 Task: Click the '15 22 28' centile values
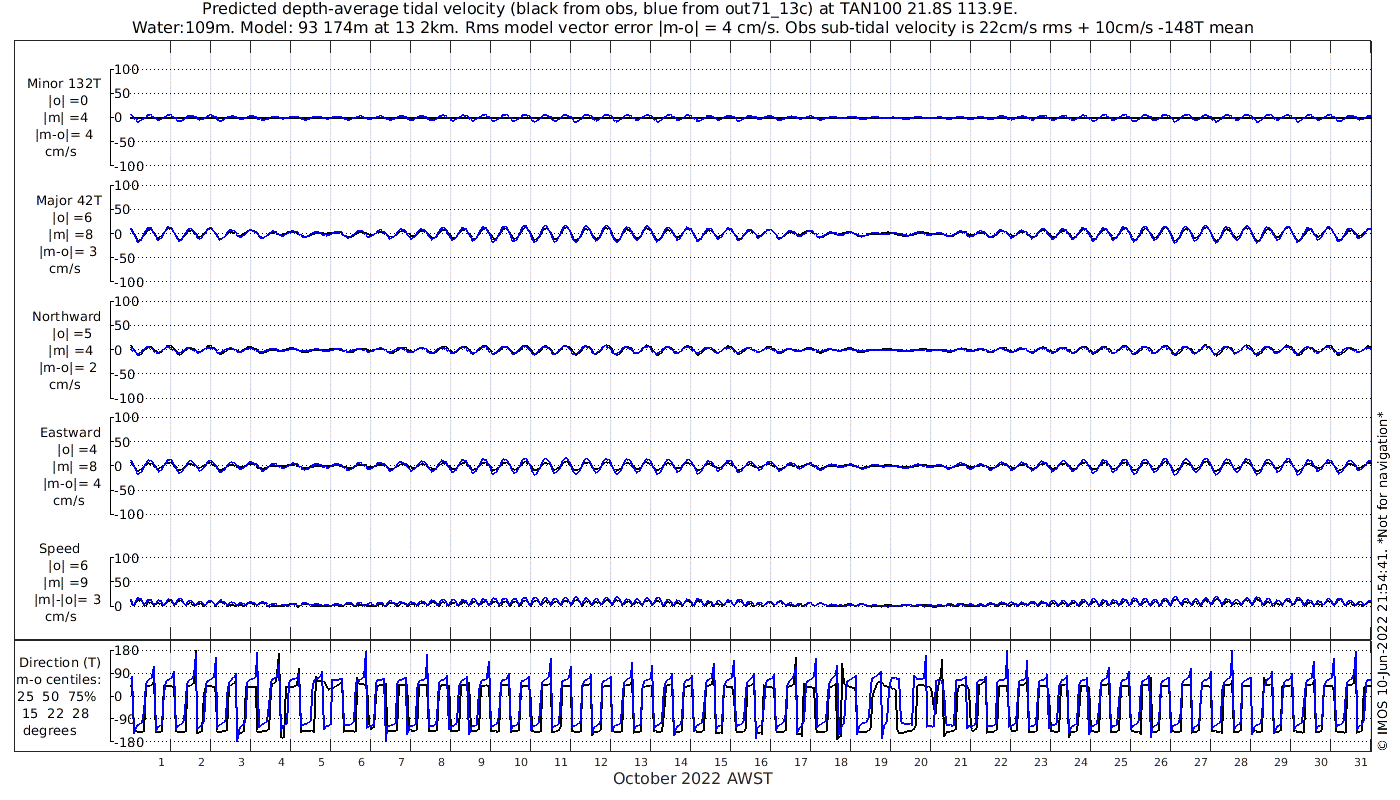(x=56, y=714)
